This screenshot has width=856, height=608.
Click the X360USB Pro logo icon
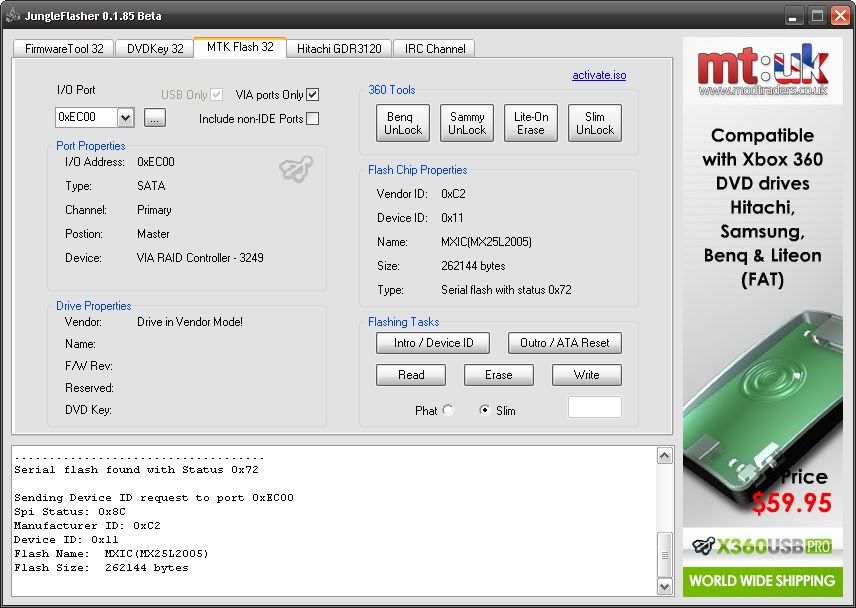(704, 545)
